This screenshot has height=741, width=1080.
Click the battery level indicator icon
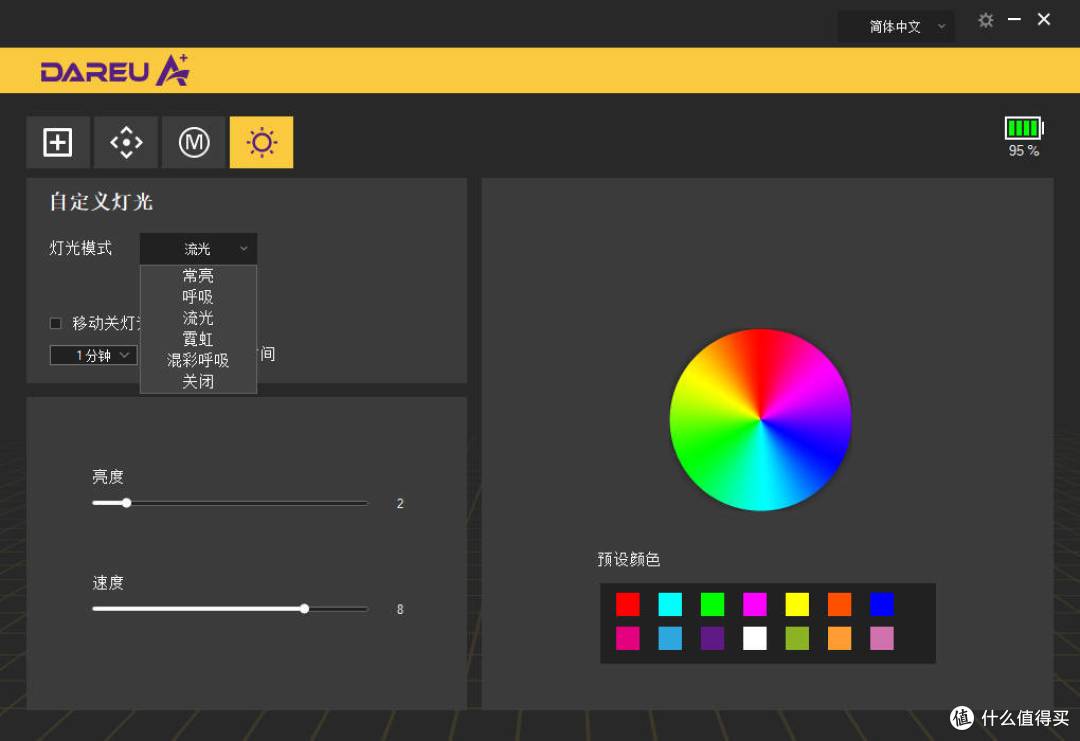pyautogui.click(x=1024, y=128)
